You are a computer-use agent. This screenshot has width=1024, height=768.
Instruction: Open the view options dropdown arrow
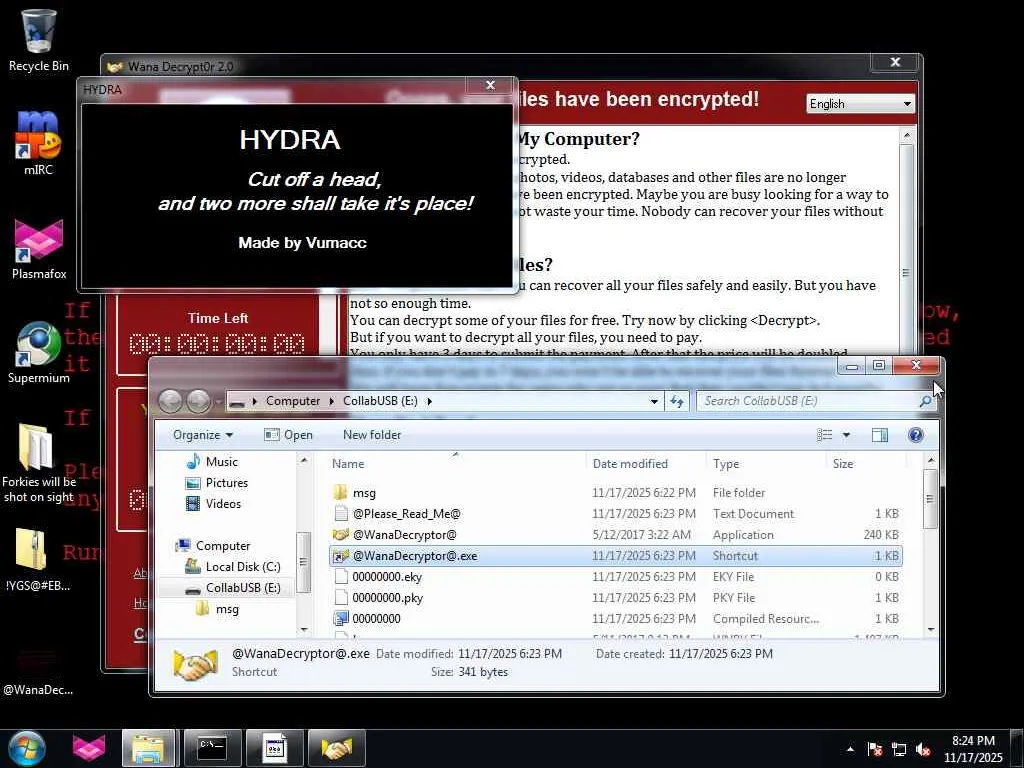(x=846, y=435)
